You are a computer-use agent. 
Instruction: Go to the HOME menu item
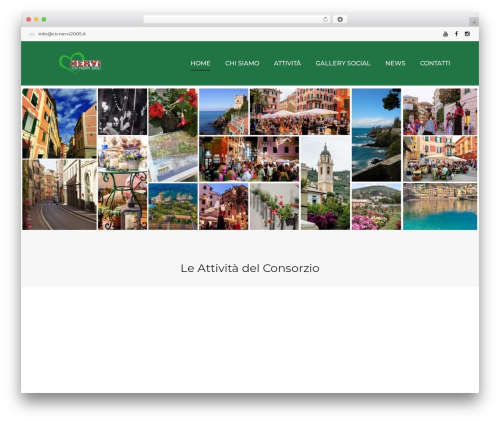click(200, 63)
